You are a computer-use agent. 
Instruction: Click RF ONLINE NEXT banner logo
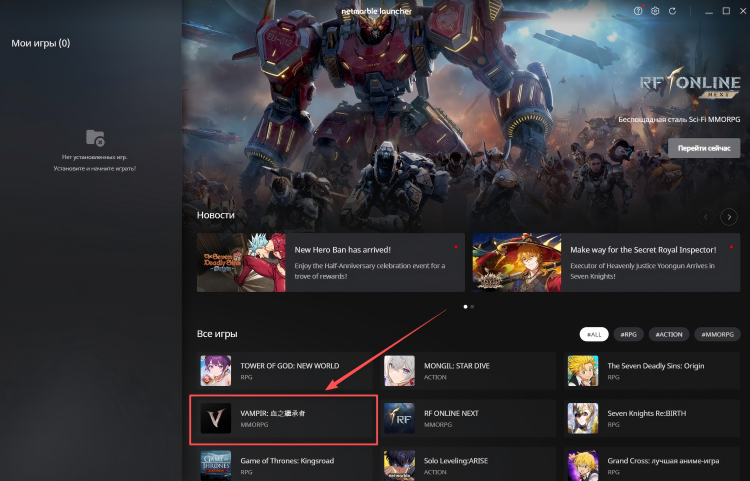click(690, 84)
